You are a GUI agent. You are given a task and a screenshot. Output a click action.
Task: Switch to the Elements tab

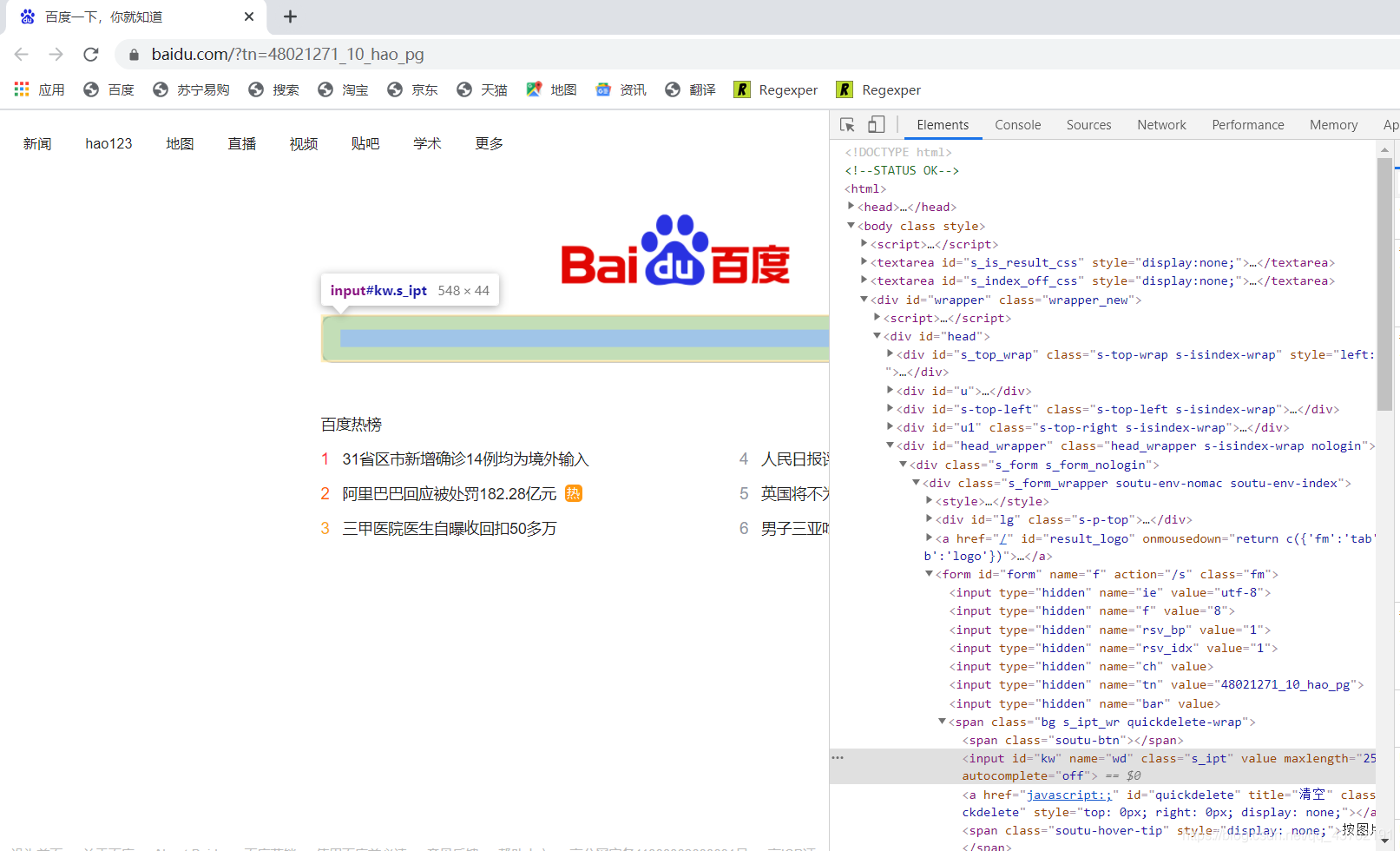pyautogui.click(x=943, y=125)
